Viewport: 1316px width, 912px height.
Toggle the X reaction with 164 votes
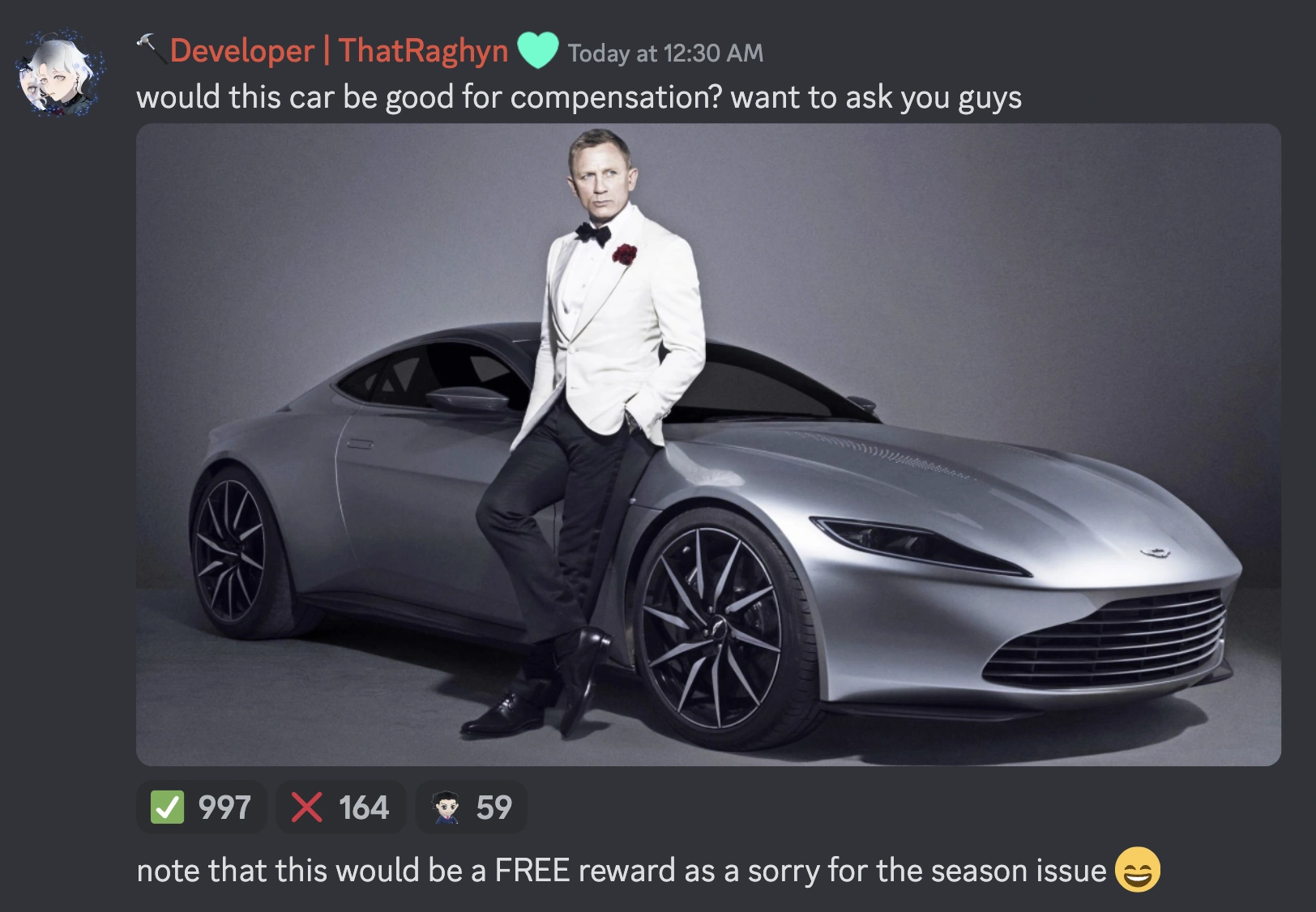(x=340, y=807)
